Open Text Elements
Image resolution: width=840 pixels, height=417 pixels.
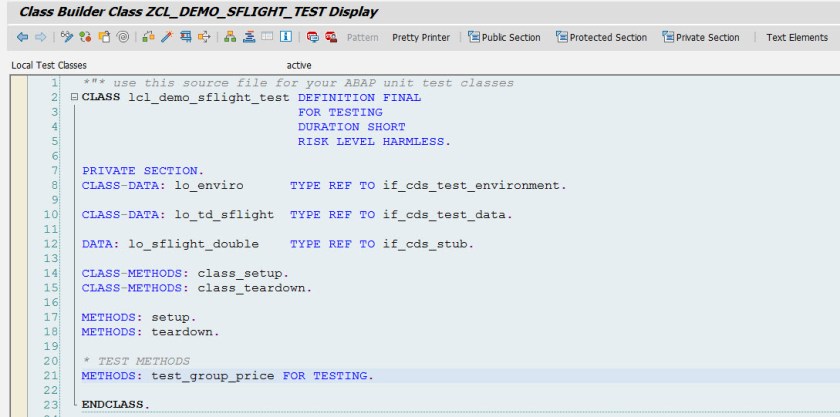797,38
